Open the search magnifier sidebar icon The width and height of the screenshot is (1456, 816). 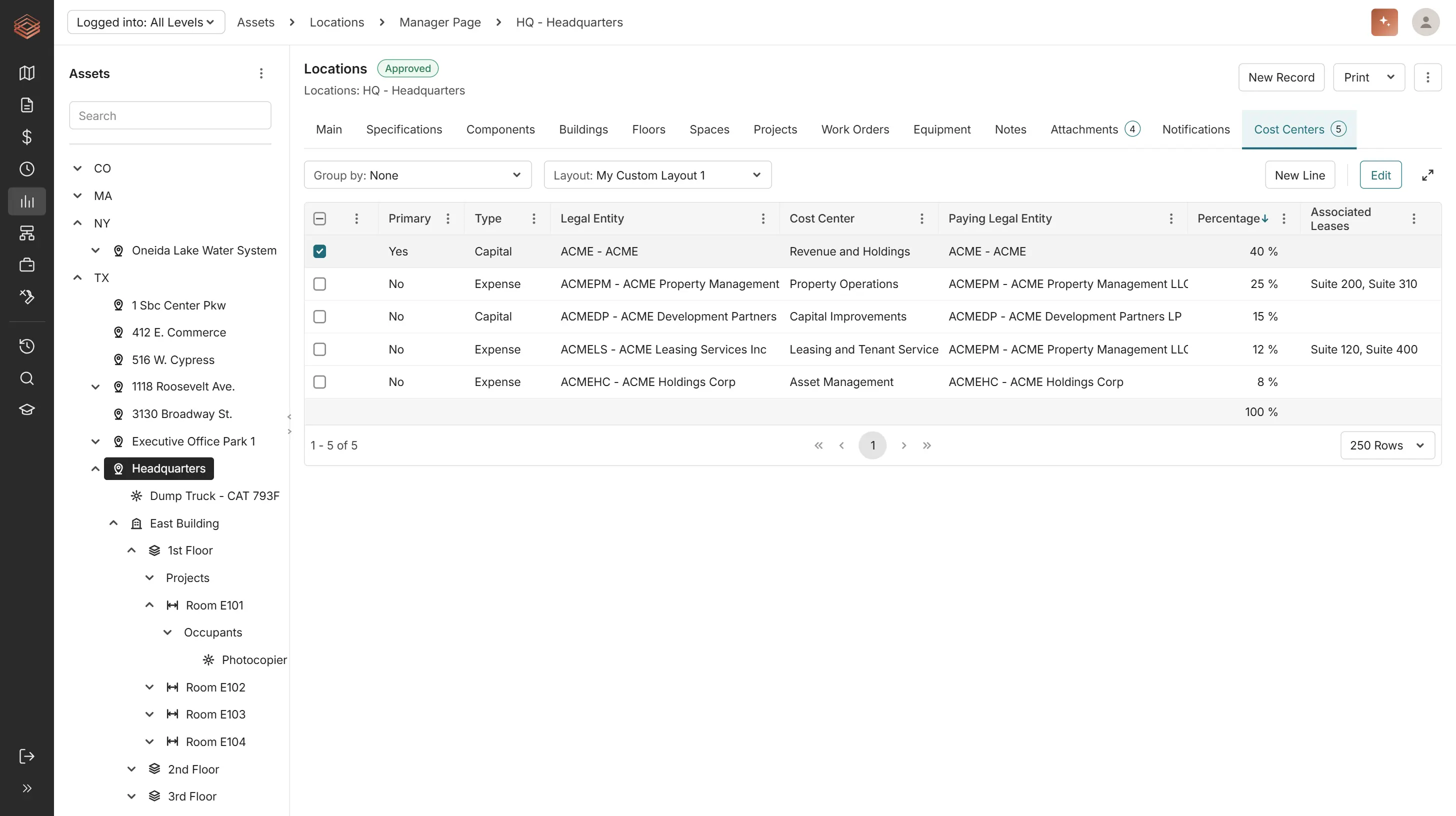pos(26,378)
